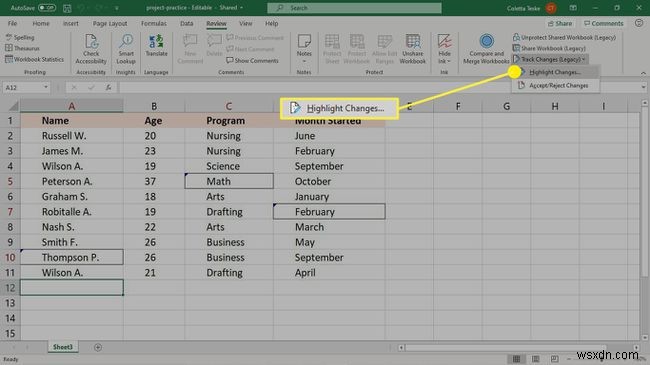Image resolution: width=650 pixels, height=365 pixels.
Task: Run the Spelling check
Action: 20,37
